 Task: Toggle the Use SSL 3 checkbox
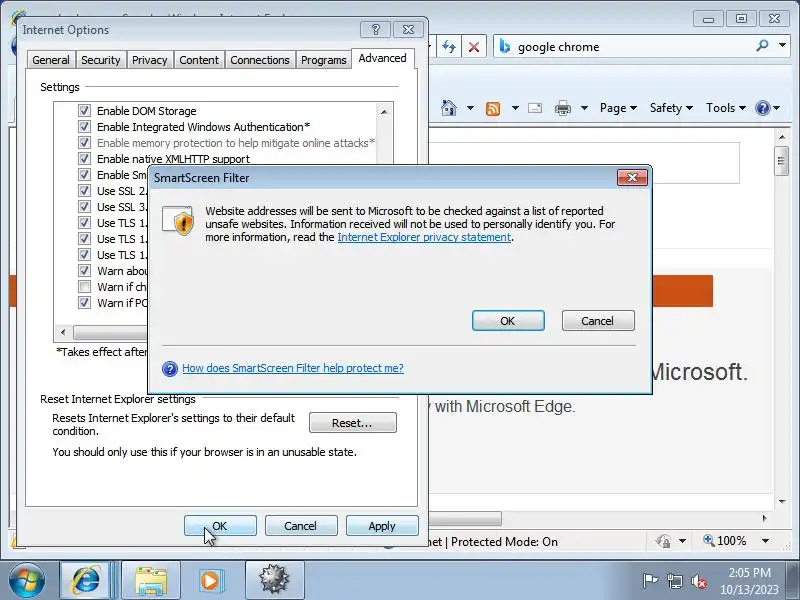(84, 206)
